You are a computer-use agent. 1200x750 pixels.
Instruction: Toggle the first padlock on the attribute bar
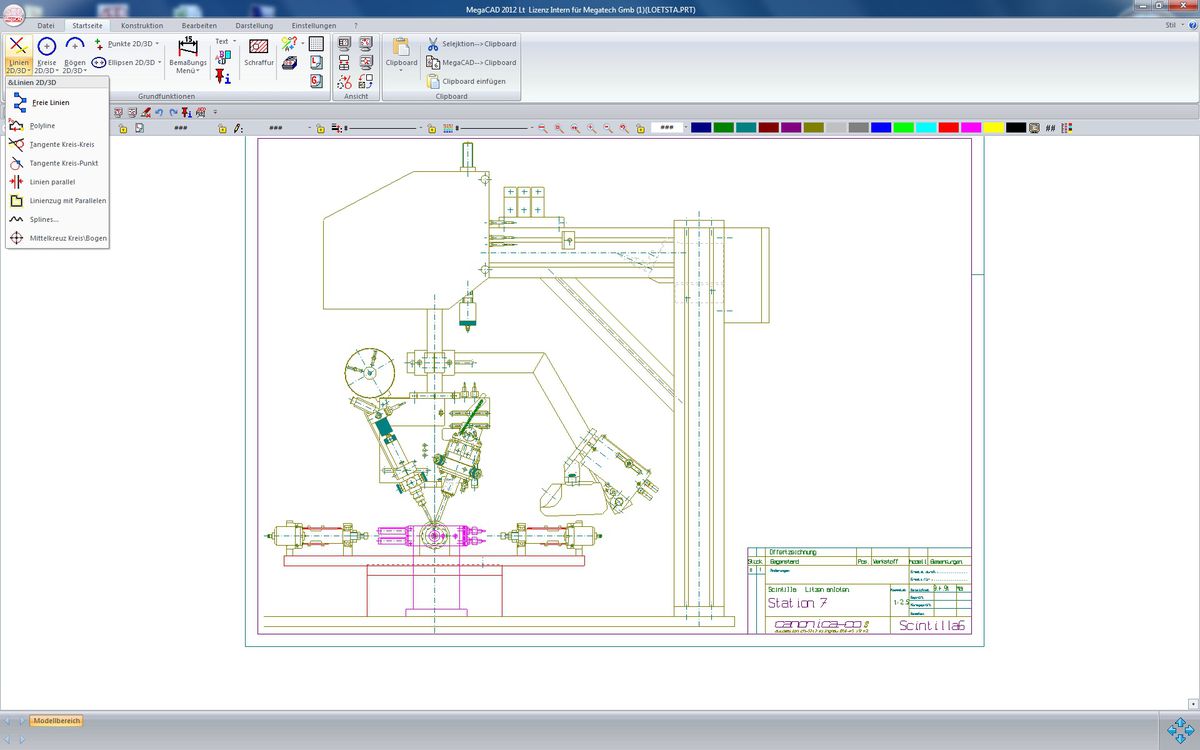coord(125,128)
